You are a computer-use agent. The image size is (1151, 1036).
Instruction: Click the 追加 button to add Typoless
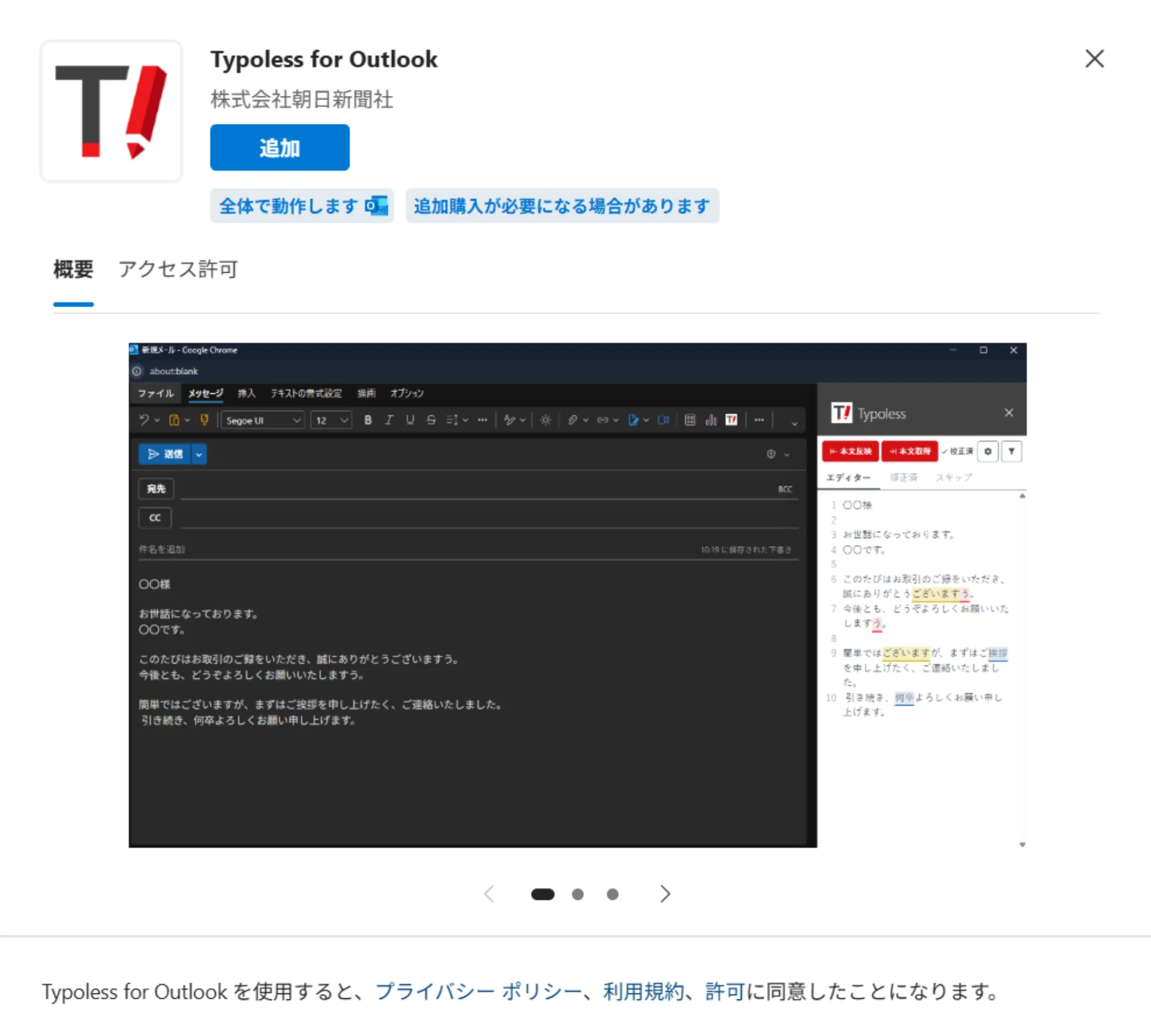279,147
